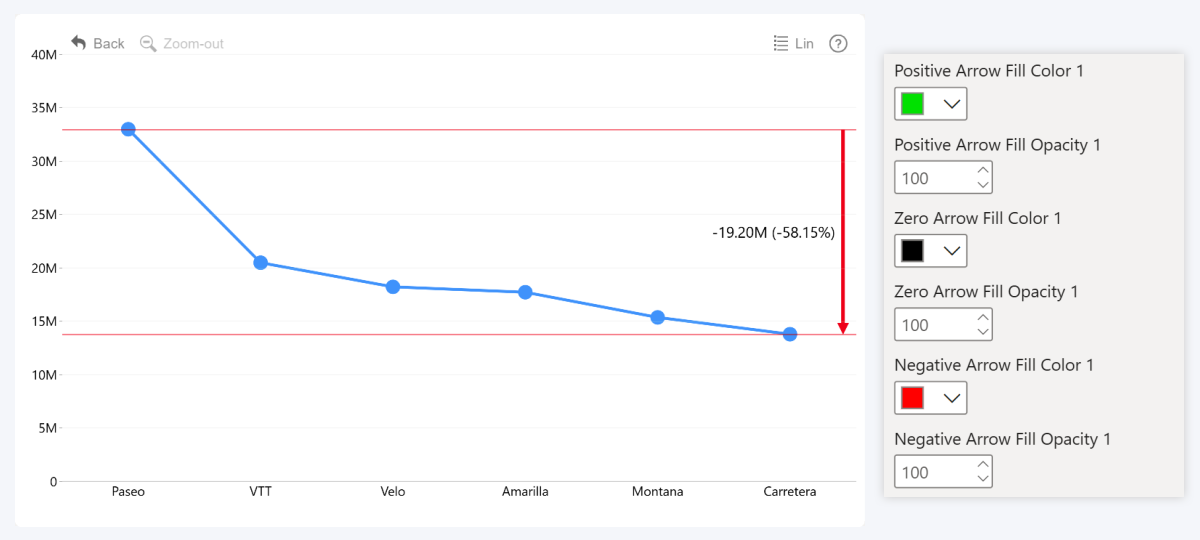Click the Carretera data point

(x=790, y=334)
